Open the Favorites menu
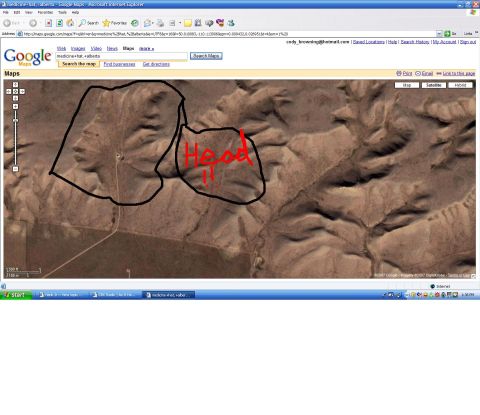This screenshot has width=480, height=415. point(45,12)
